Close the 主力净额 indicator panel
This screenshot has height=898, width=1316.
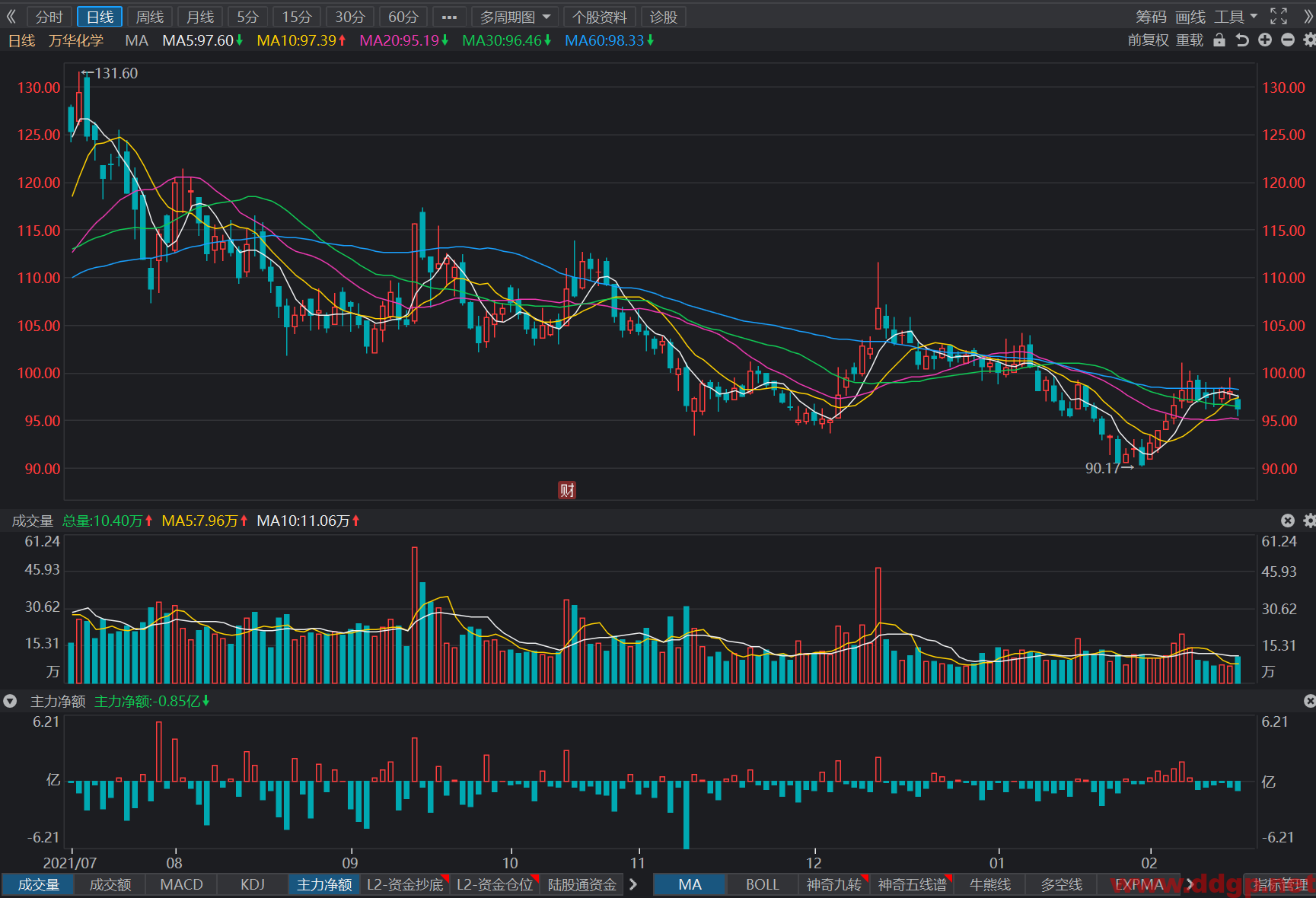pyautogui.click(x=1309, y=701)
